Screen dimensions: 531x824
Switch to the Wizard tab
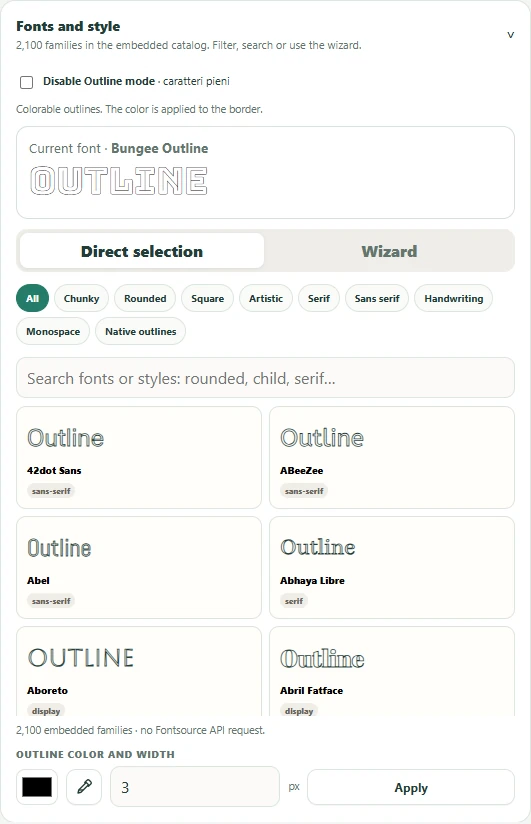(x=389, y=251)
